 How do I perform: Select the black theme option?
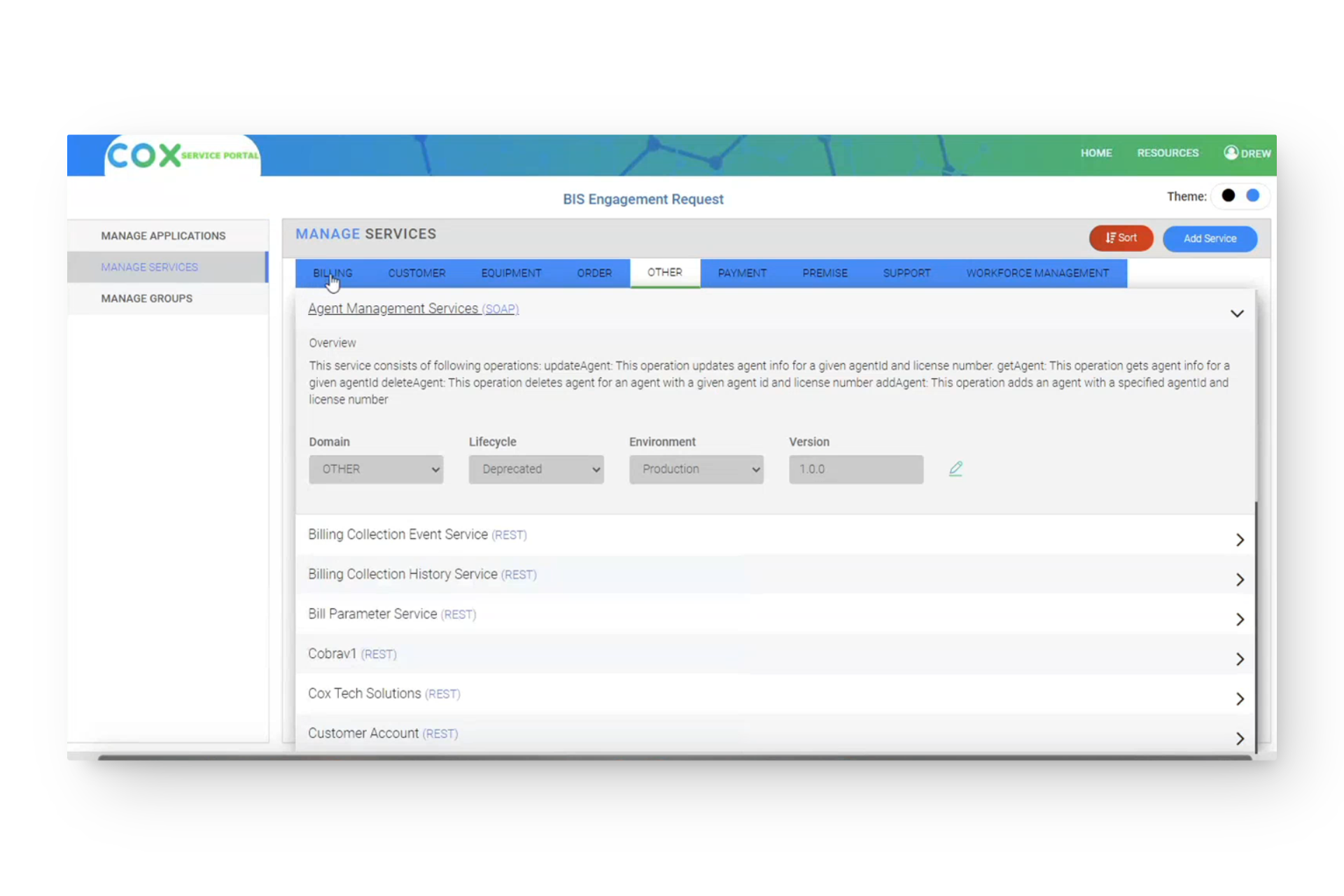tap(1228, 196)
